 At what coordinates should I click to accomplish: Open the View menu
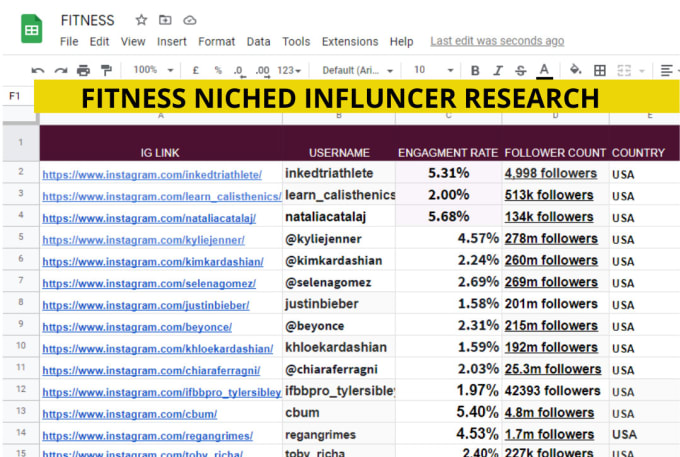click(133, 42)
